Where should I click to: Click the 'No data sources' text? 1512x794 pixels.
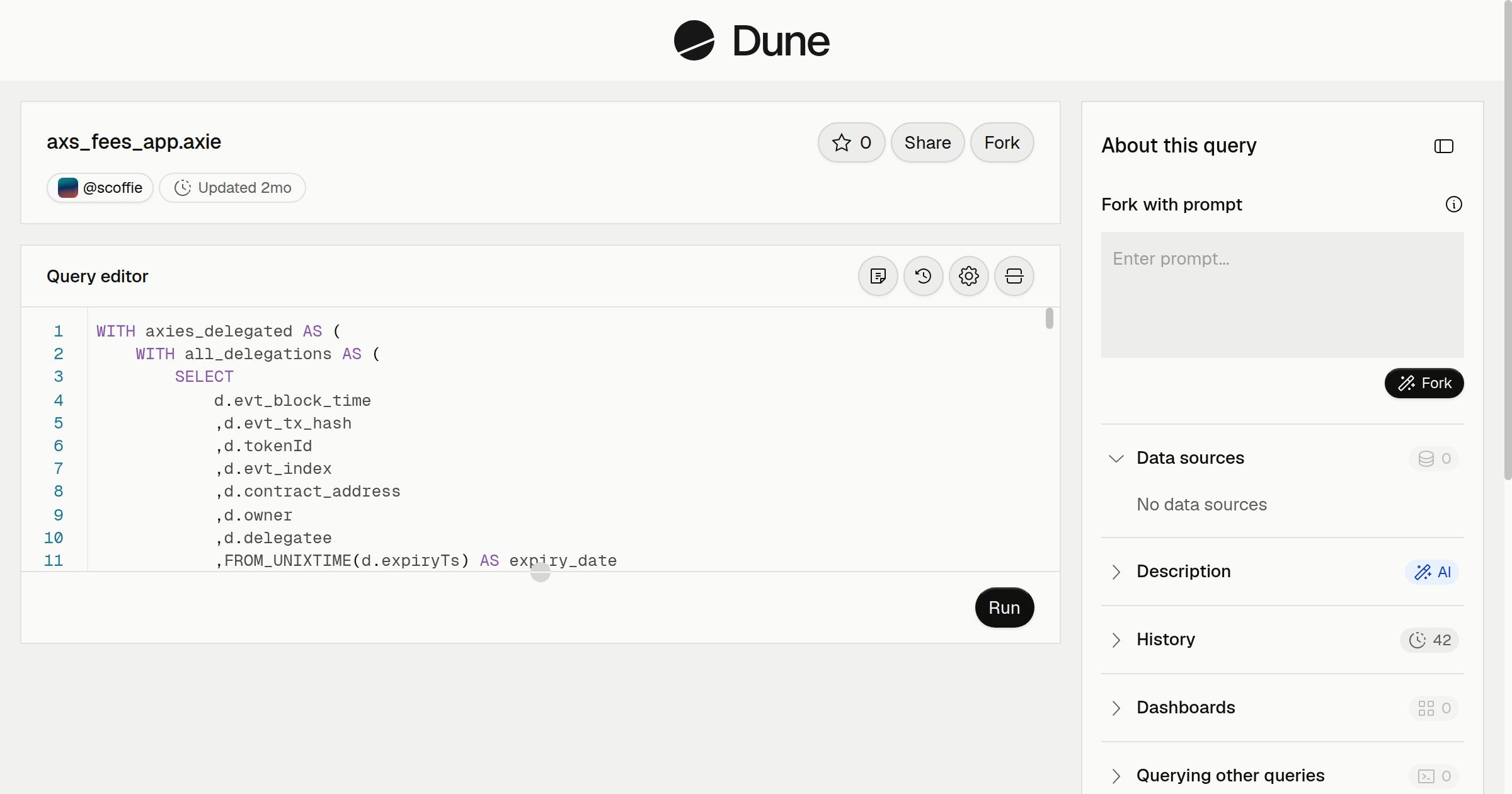1201,504
